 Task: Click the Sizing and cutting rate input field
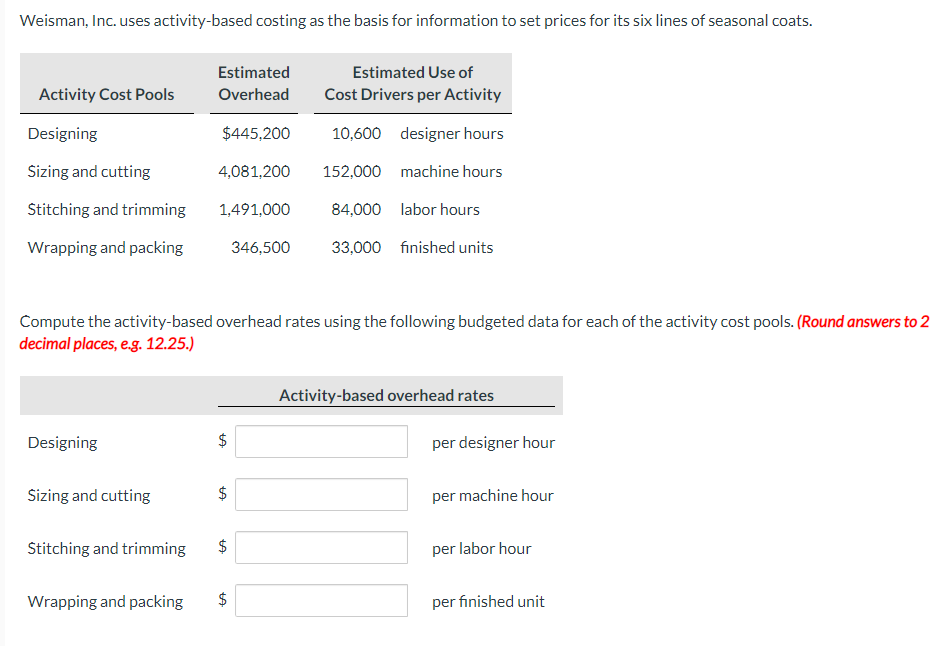tap(320, 494)
